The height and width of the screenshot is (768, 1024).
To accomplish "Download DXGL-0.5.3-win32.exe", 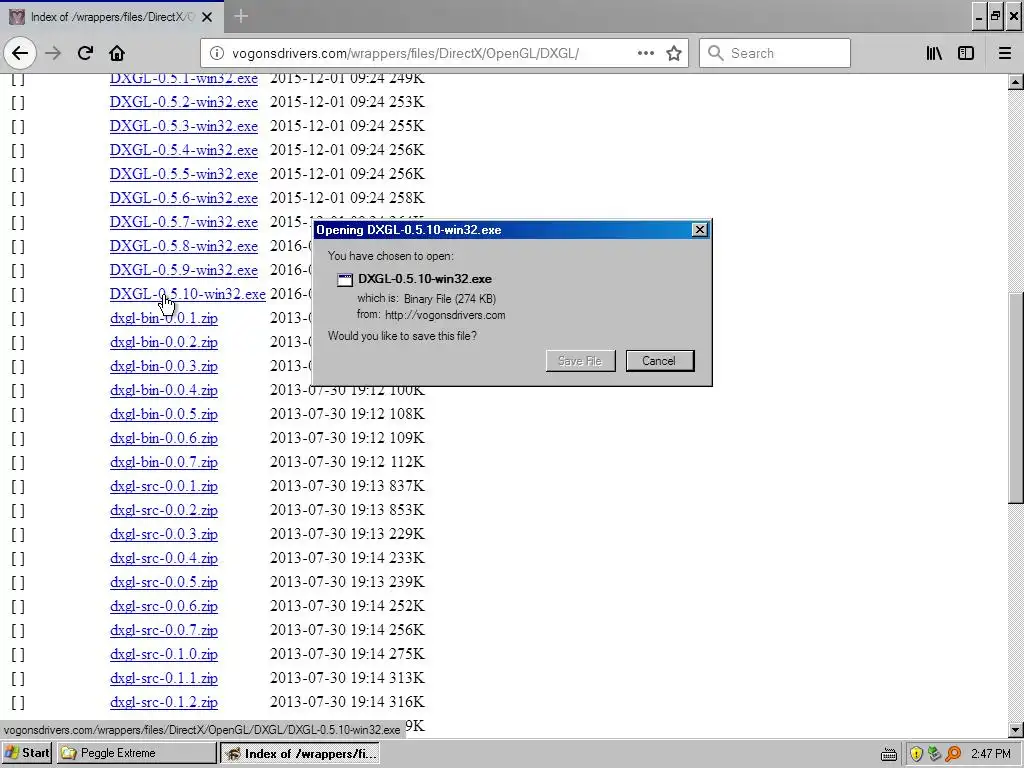I will click(184, 126).
